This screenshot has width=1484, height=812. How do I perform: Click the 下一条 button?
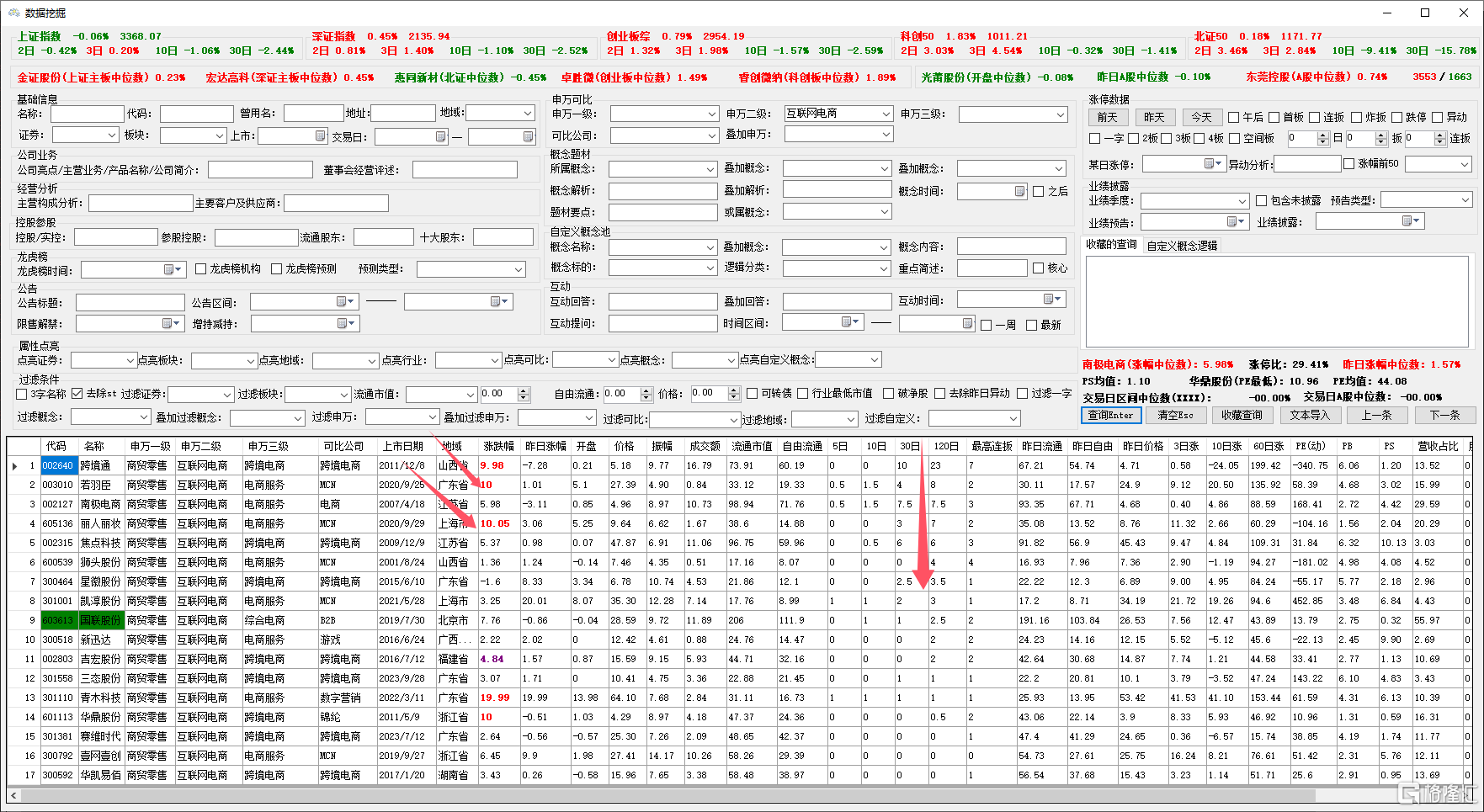(x=1444, y=415)
